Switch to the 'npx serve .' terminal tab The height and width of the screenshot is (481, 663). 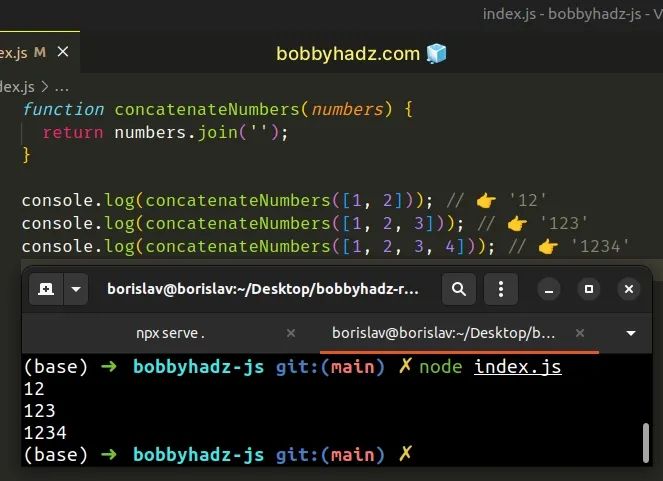tap(170, 333)
